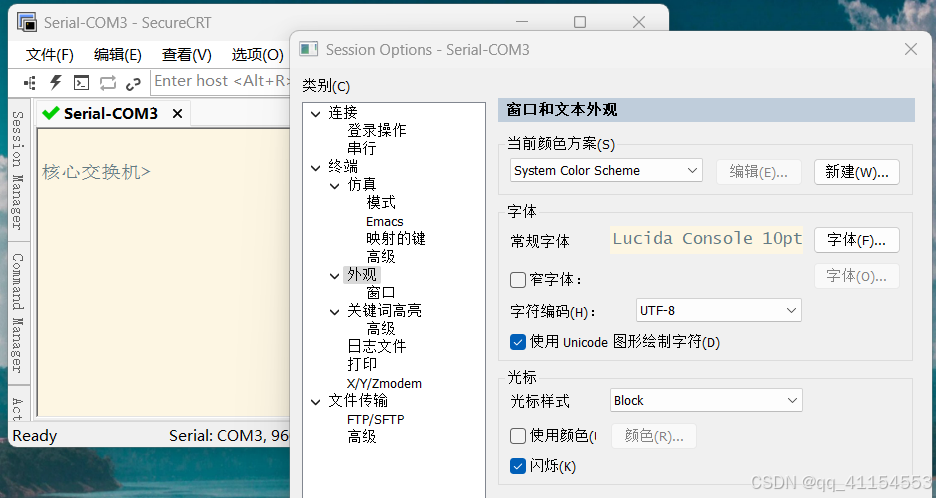Click the SecureCRT application icon in title bar
The image size is (936, 498).
click(27, 23)
